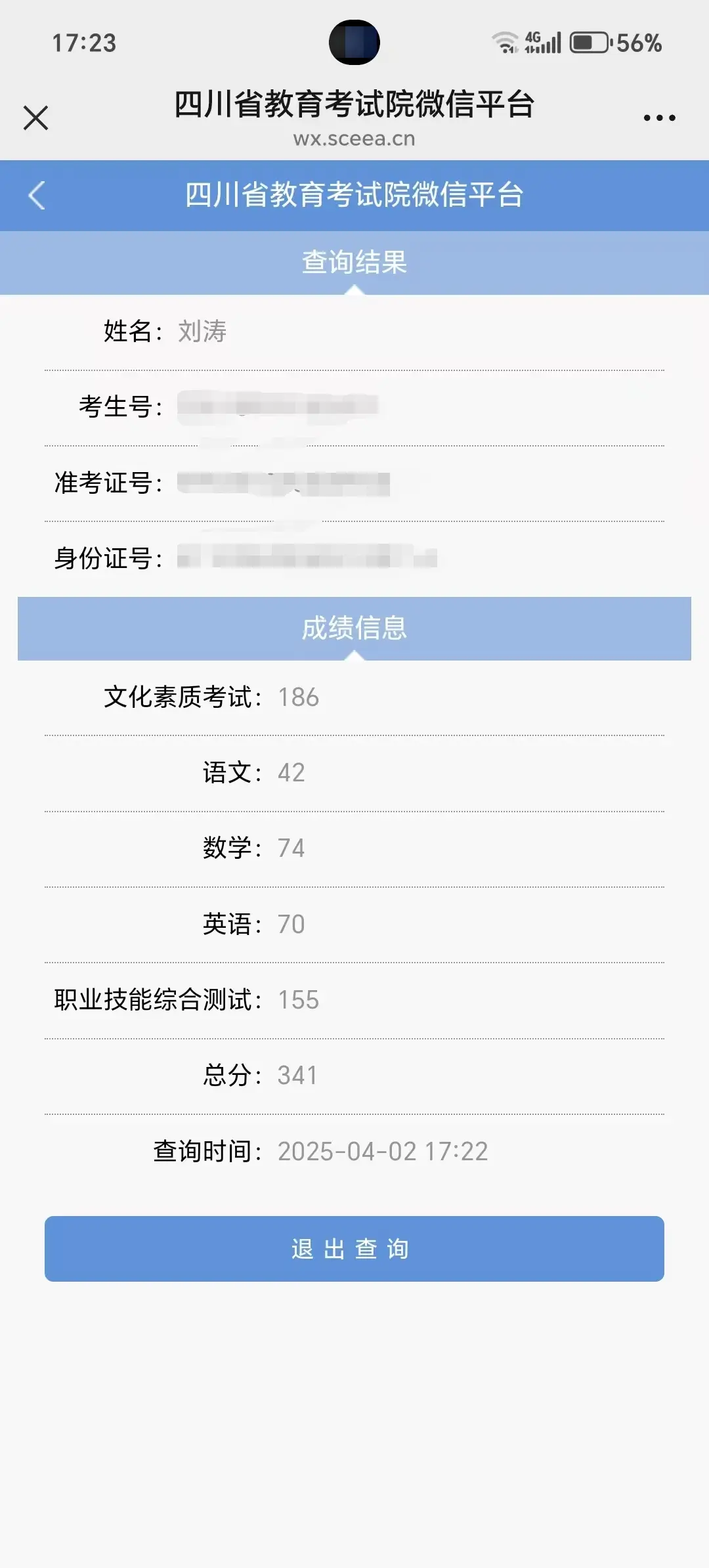The width and height of the screenshot is (709, 1568).
Task: Open the three-dot more options menu
Action: (x=659, y=118)
